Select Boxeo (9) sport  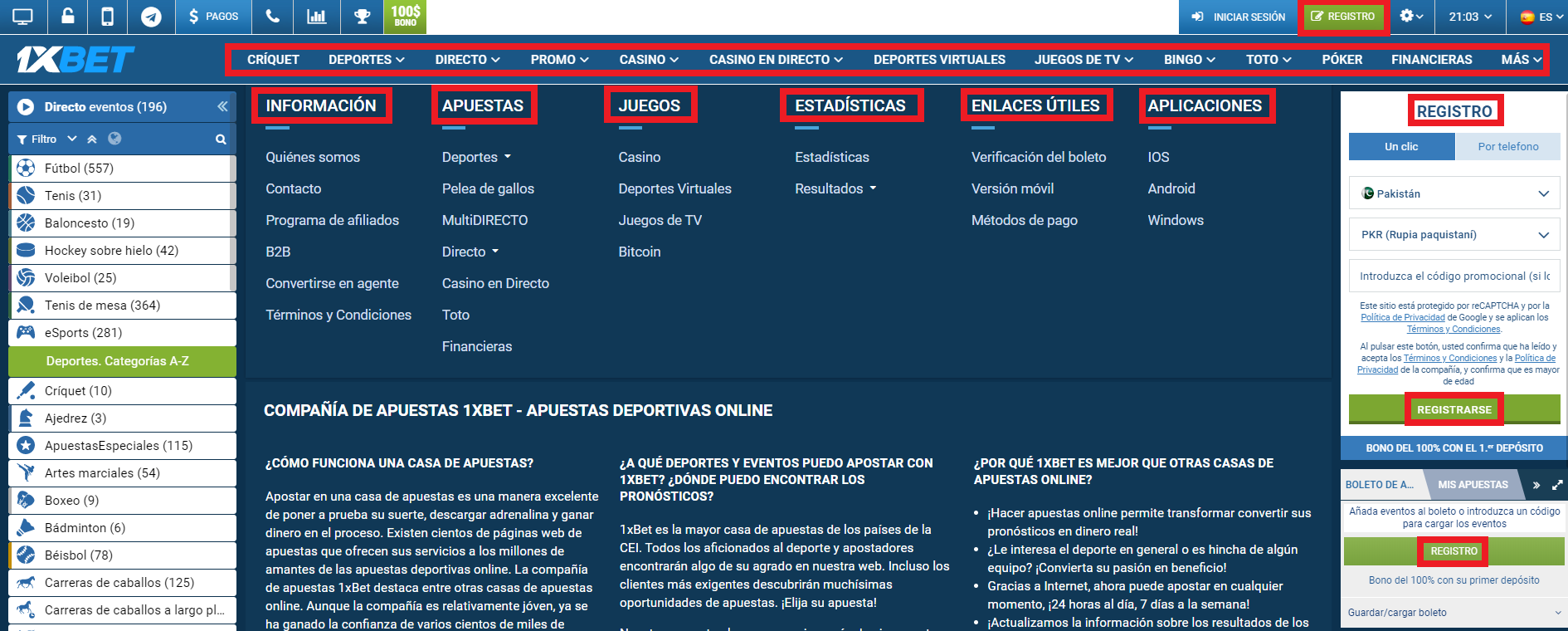click(122, 500)
